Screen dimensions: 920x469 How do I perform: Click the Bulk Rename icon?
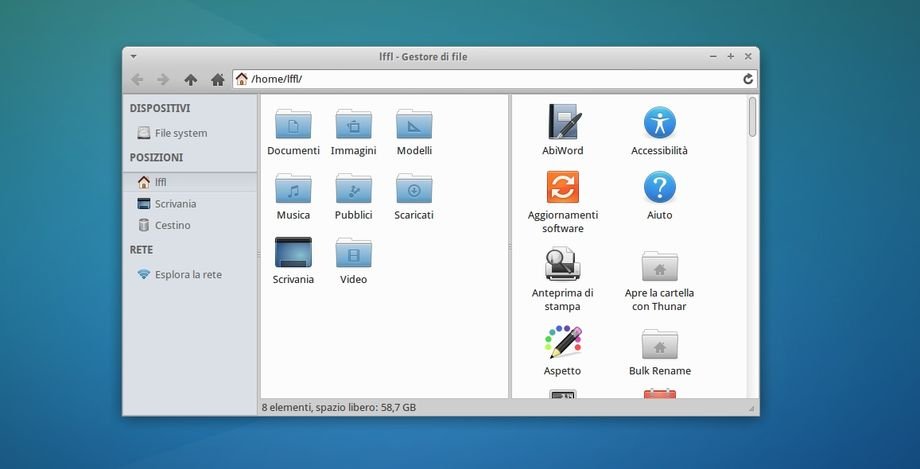tap(659, 344)
